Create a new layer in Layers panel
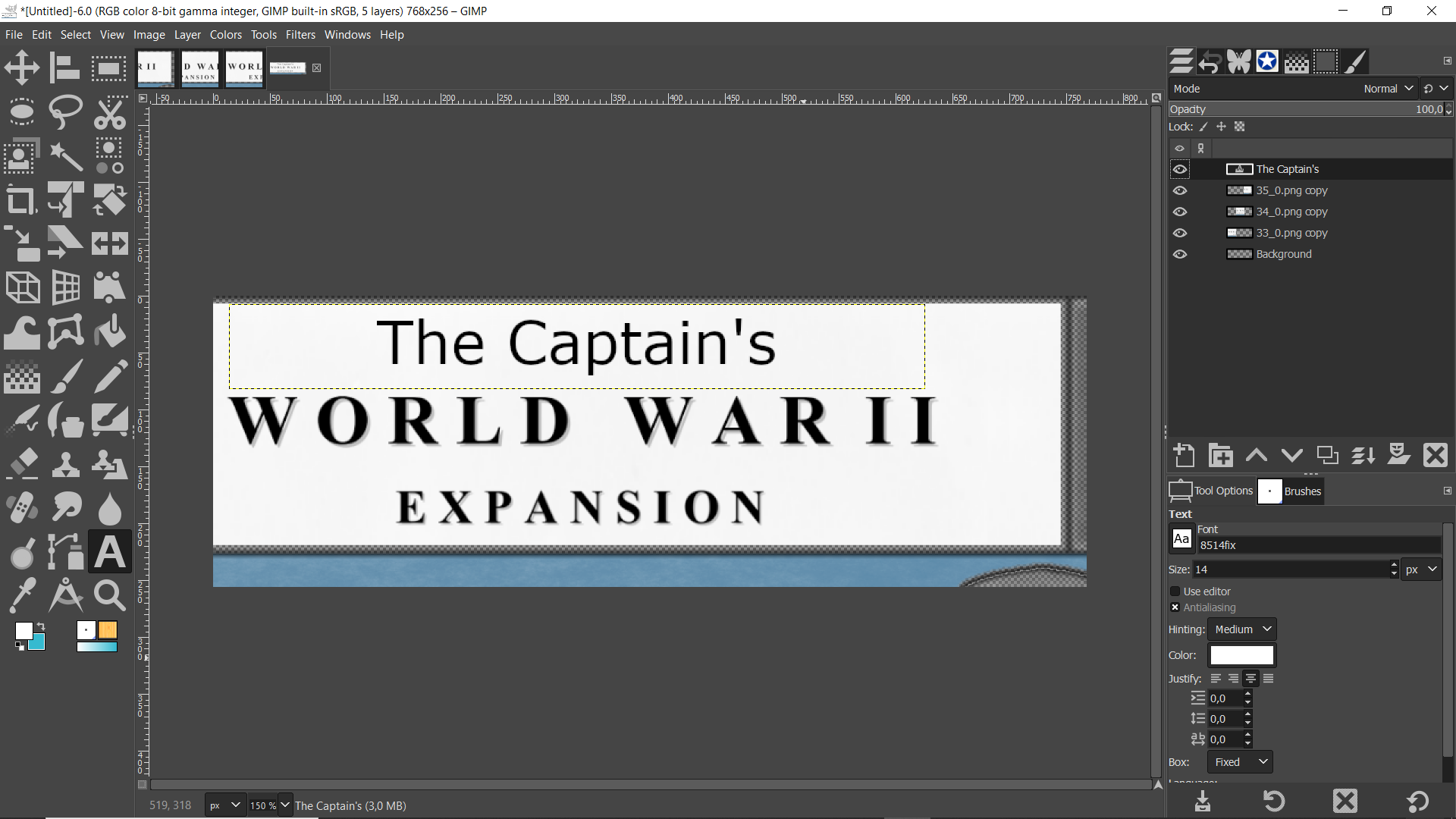The height and width of the screenshot is (819, 1456). point(1184,455)
